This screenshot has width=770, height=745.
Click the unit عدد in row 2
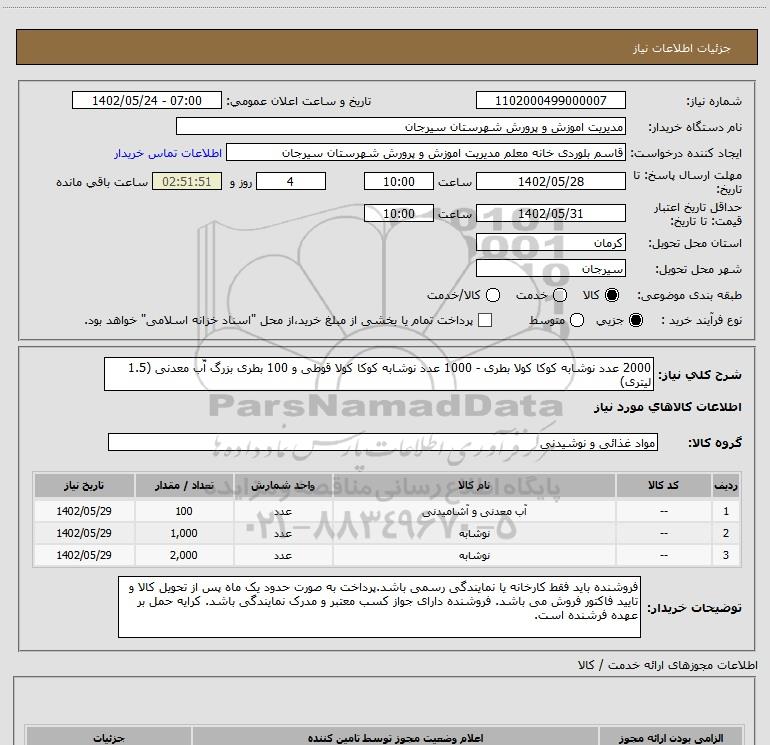283,533
